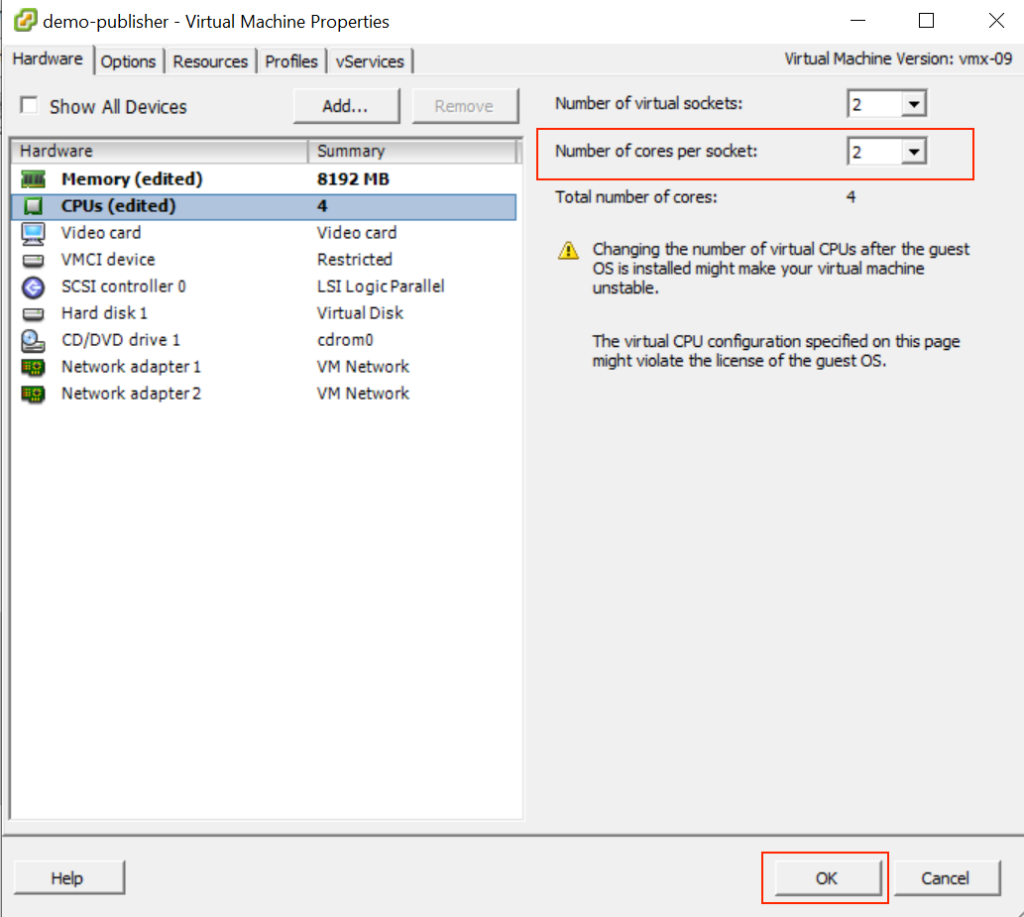Viewport: 1024px width, 917px height.
Task: Open the cores per socket dropdown
Action: pyautogui.click(x=915, y=151)
